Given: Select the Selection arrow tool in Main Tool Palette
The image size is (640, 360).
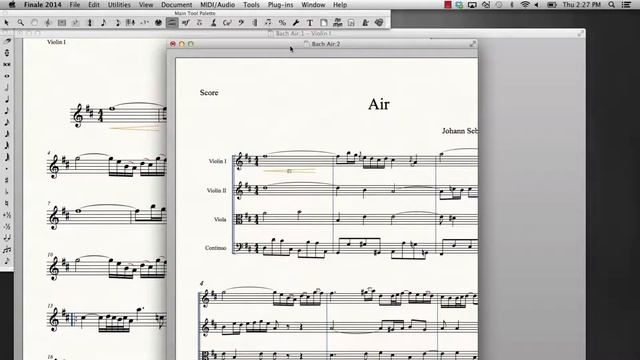Looking at the screenshot, I should click(x=7, y=22).
